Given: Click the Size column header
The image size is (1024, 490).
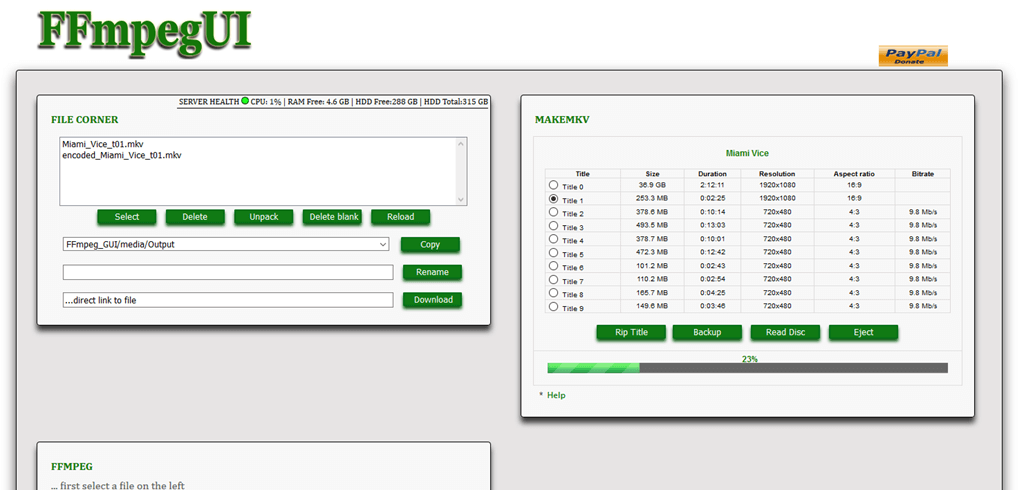Looking at the screenshot, I should coord(652,174).
